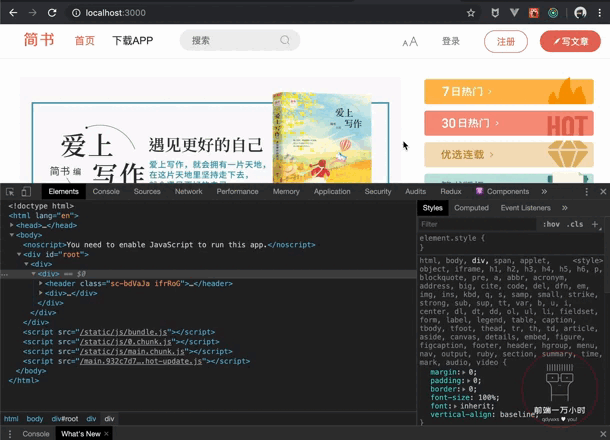Click the 首页 home link

(84, 40)
